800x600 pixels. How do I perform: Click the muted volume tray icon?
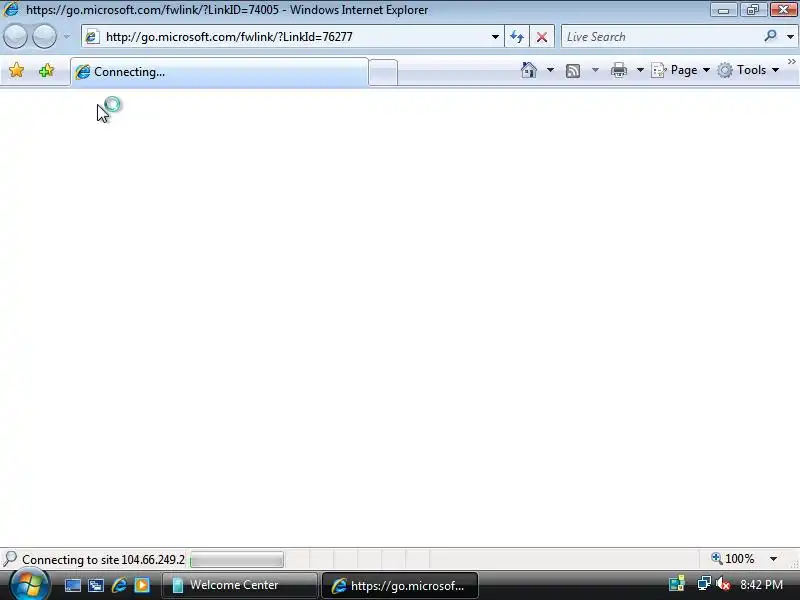pos(723,584)
